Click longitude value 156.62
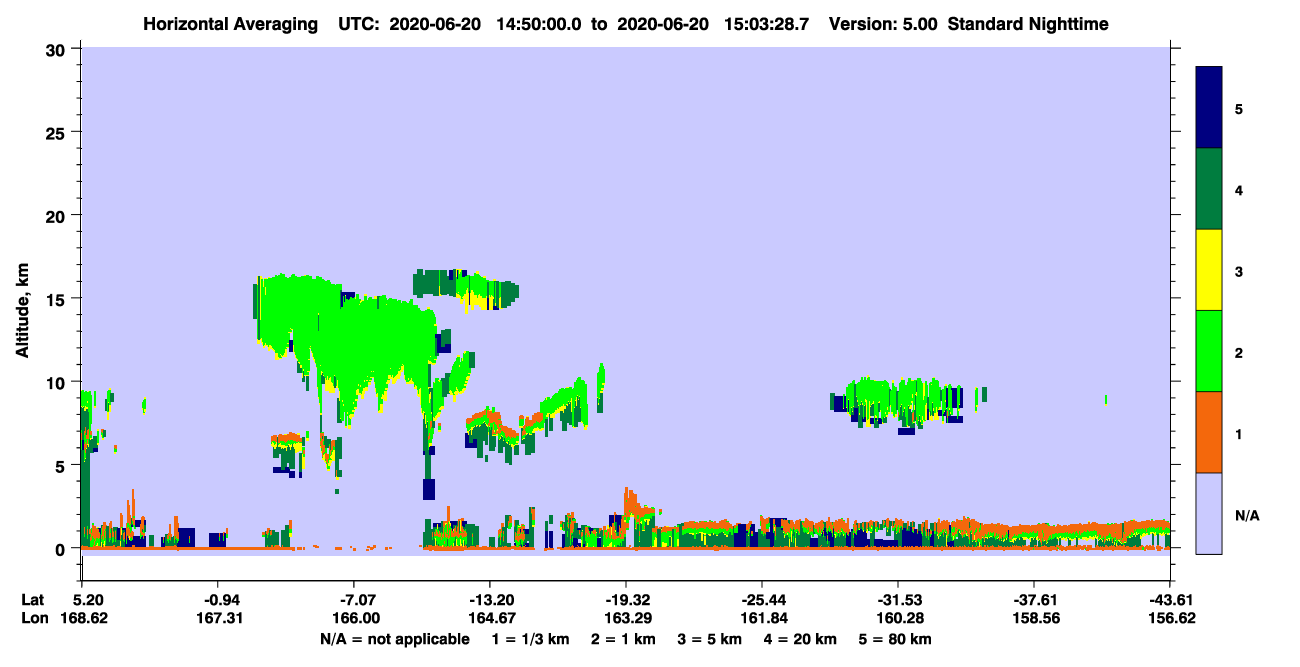The image size is (1300, 667). pos(1170,618)
